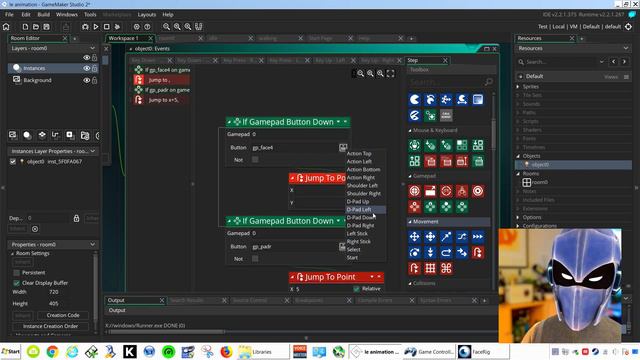
Task: Open the Layouts menu
Action: (x=147, y=14)
